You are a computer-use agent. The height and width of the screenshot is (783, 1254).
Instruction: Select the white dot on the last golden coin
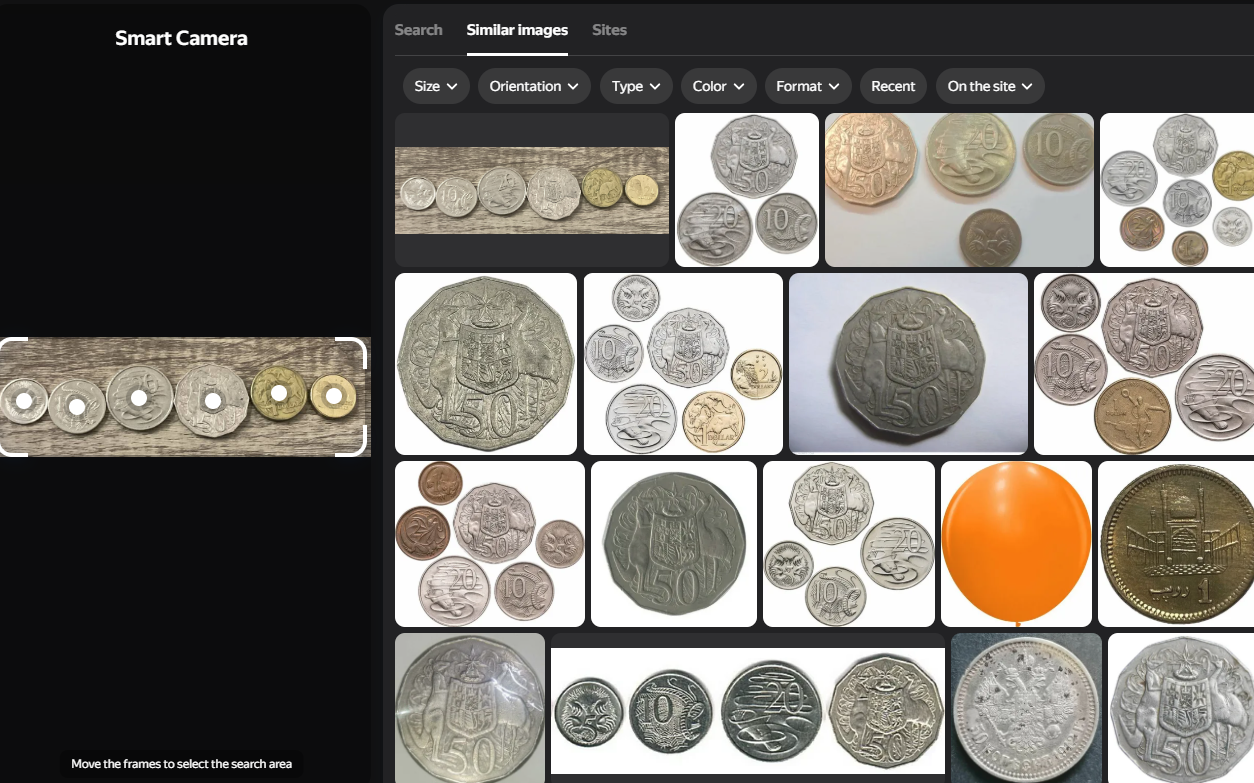click(x=334, y=397)
